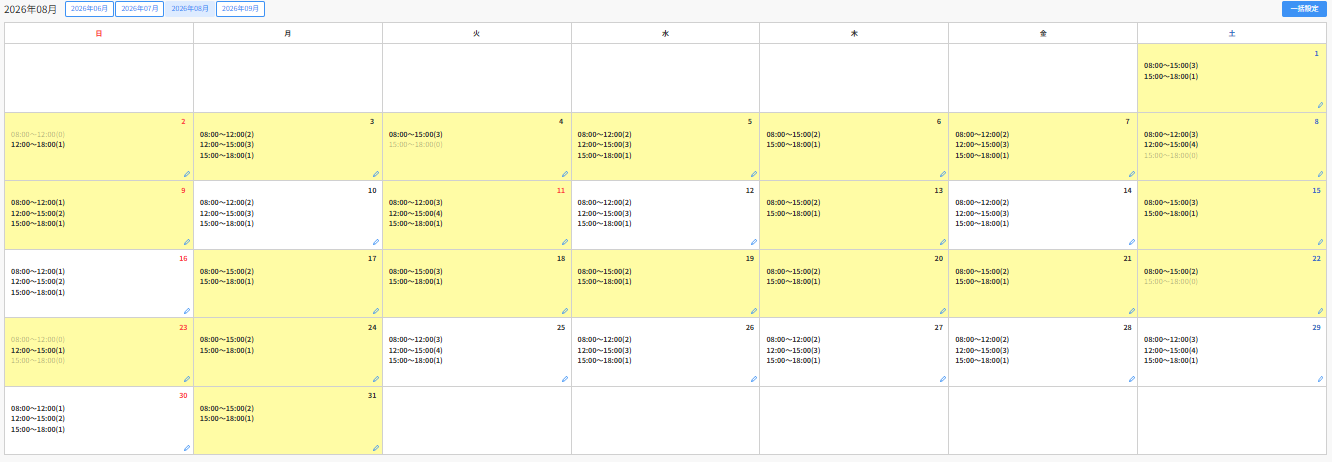Viewport: 1332px width, 462px height.
Task: Click the edit pencil on August 14
Action: click(1131, 241)
